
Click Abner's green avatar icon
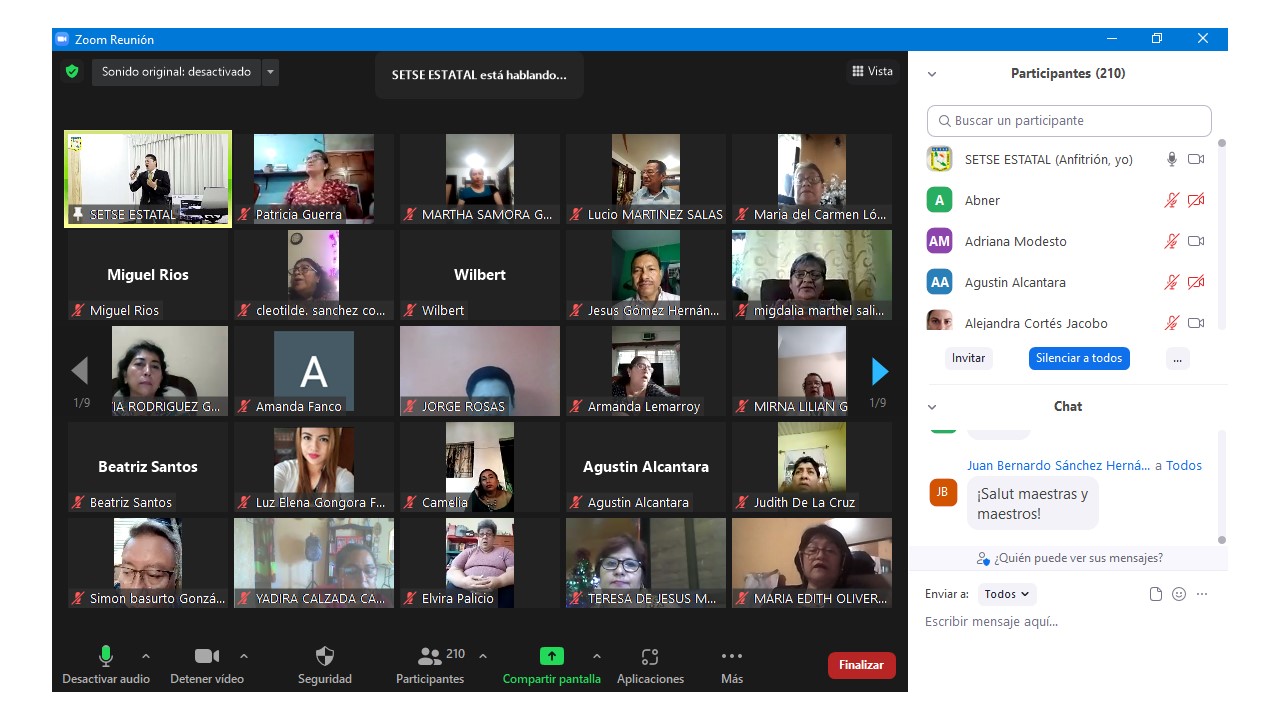[x=939, y=200]
